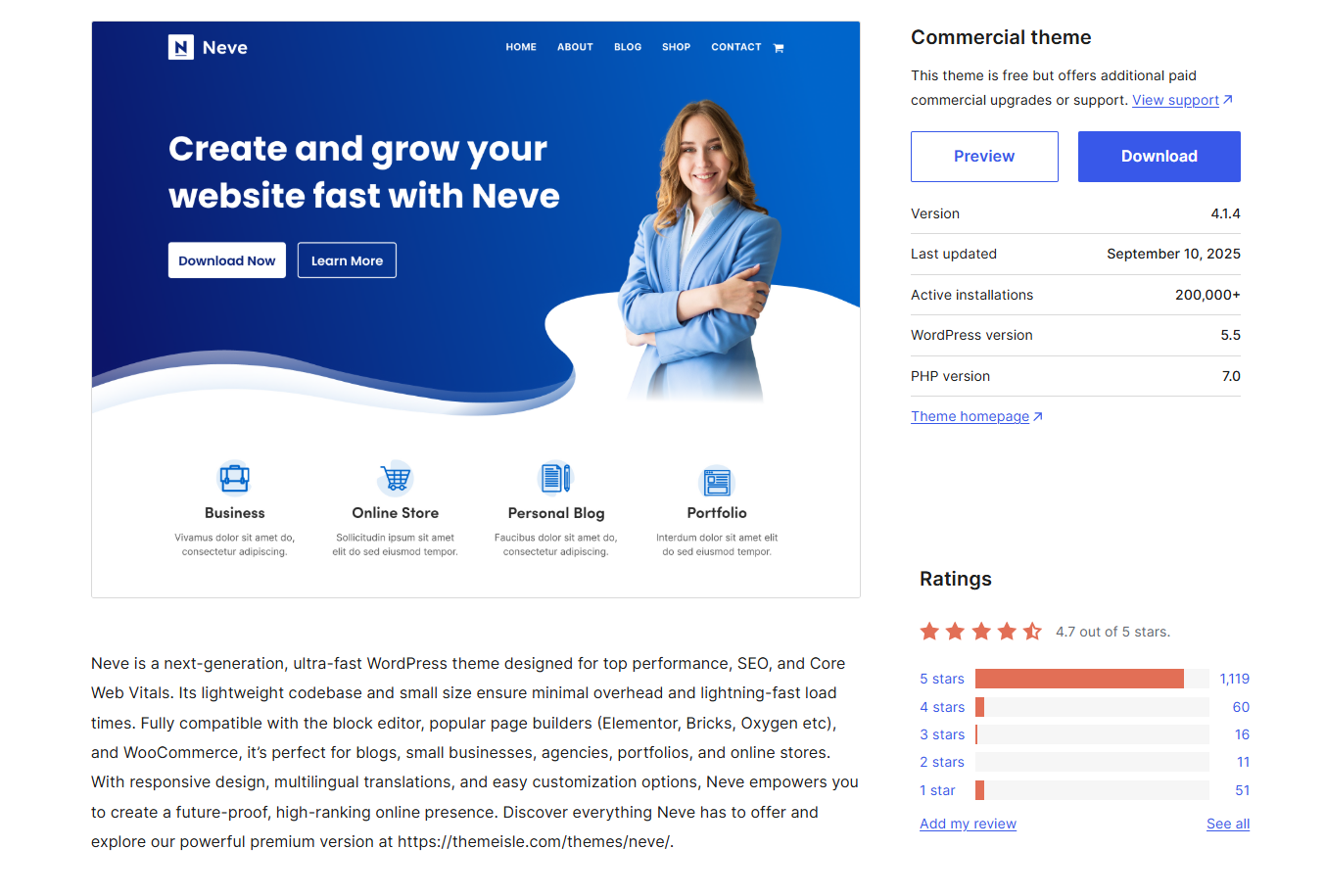Select SHOP in the preview menu
Image resolution: width=1325 pixels, height=896 pixels.
coord(676,47)
